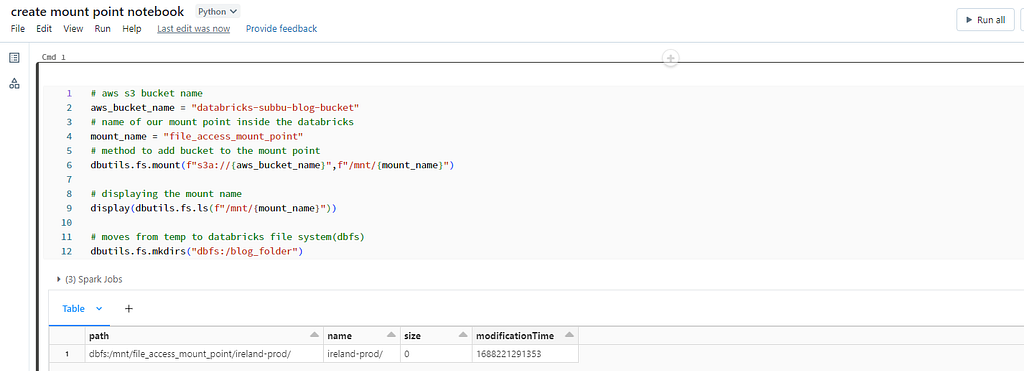Sort the path column with arrow icon
The width and height of the screenshot is (1024, 371).
point(315,335)
